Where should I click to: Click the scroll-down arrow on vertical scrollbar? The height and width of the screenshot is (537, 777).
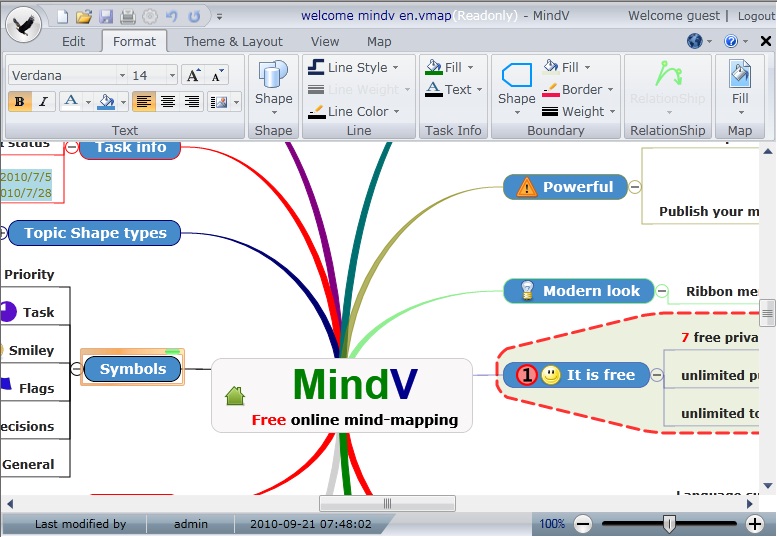pos(768,486)
